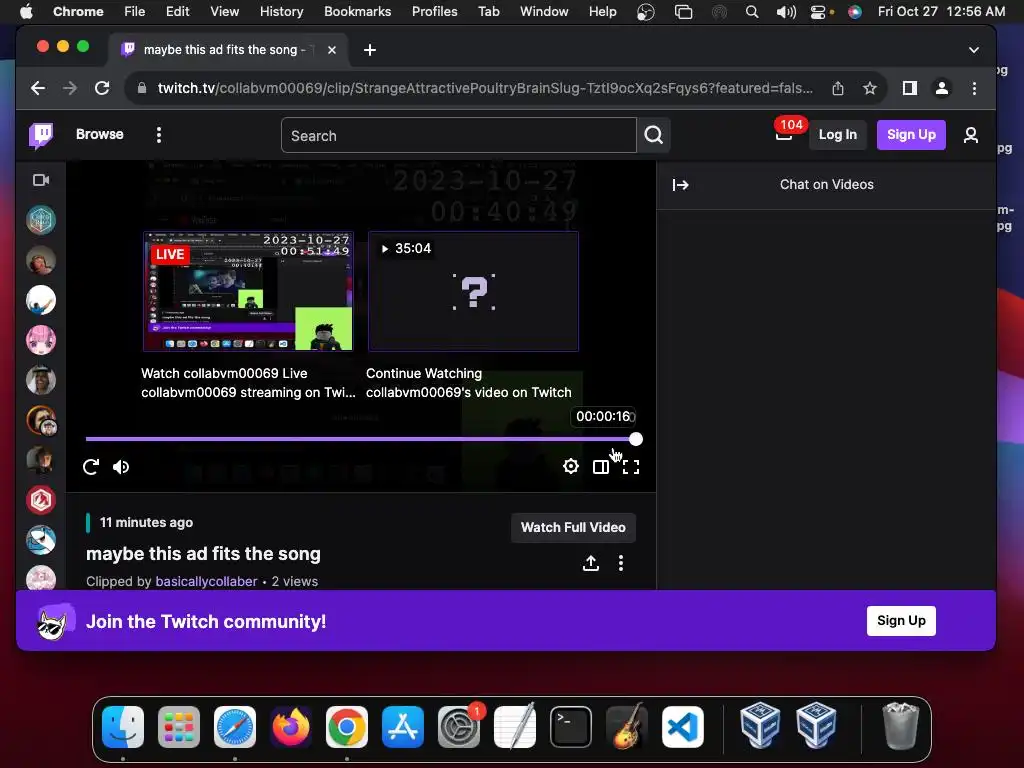1024x768 pixels.
Task: Open the basicallycollaber clipper link
Action: tap(206, 581)
